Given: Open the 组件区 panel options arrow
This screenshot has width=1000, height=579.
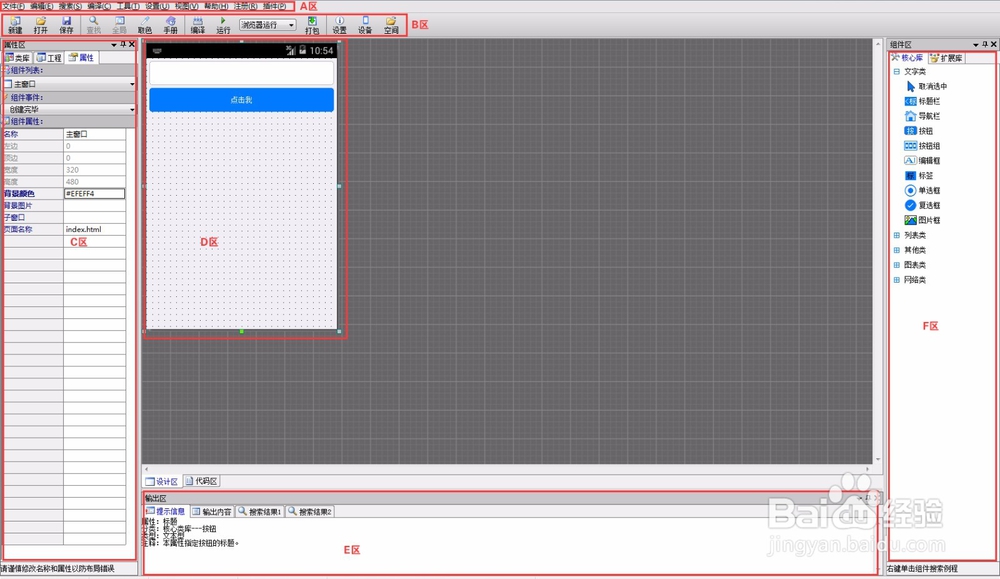Looking at the screenshot, I should pos(976,45).
